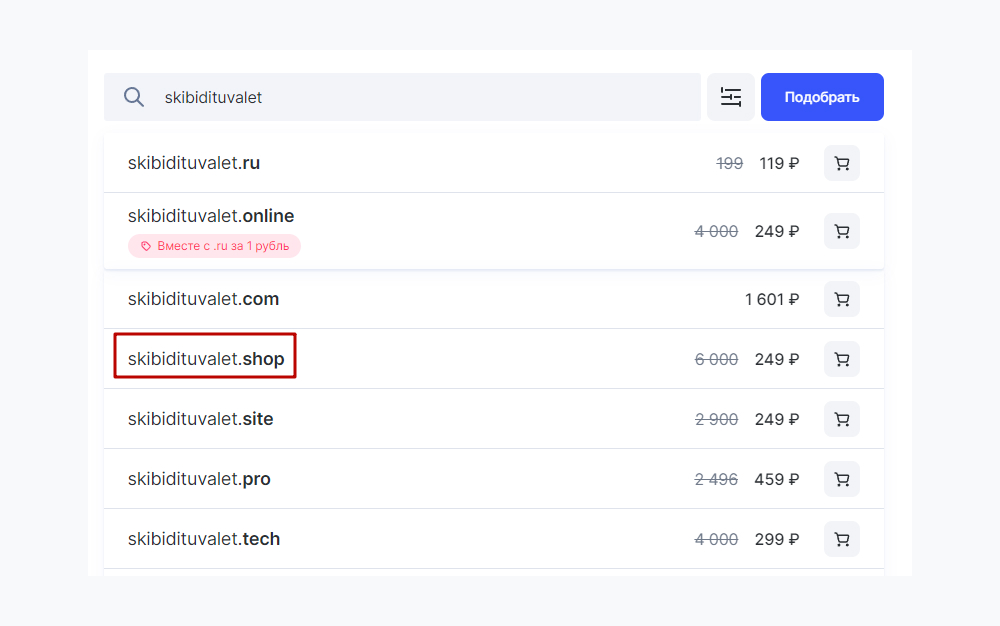Click the 249 ₽ price for .shop
This screenshot has width=1000, height=626.
(777, 359)
